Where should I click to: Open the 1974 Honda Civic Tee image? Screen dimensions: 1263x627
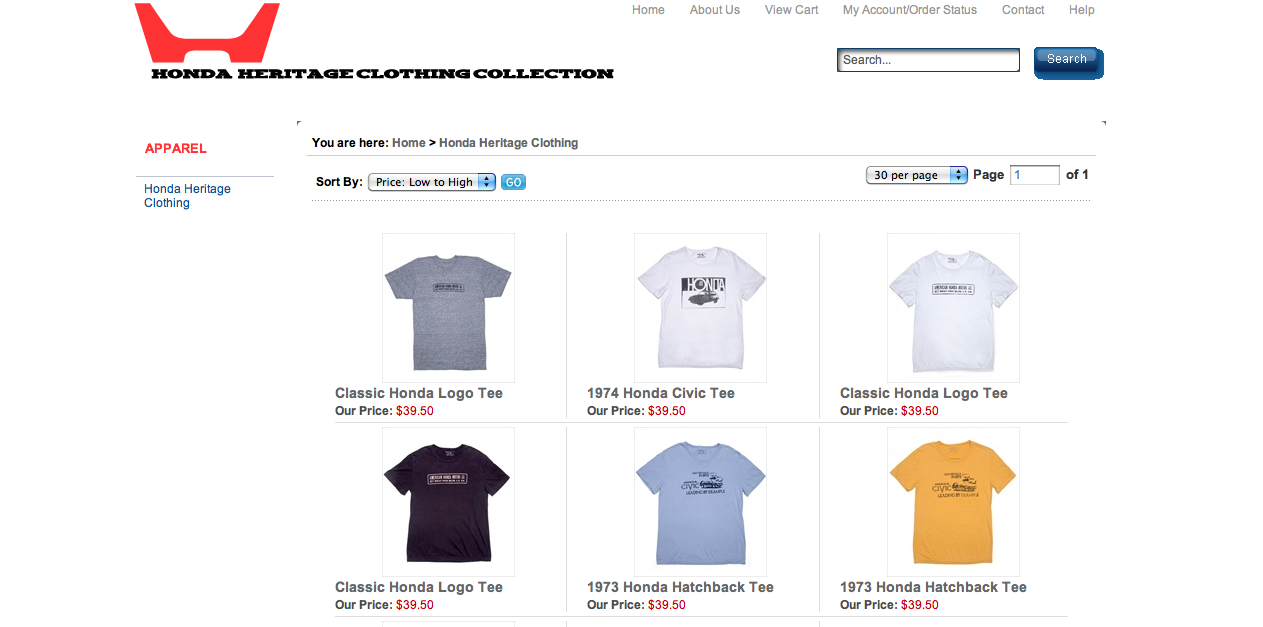click(x=700, y=308)
